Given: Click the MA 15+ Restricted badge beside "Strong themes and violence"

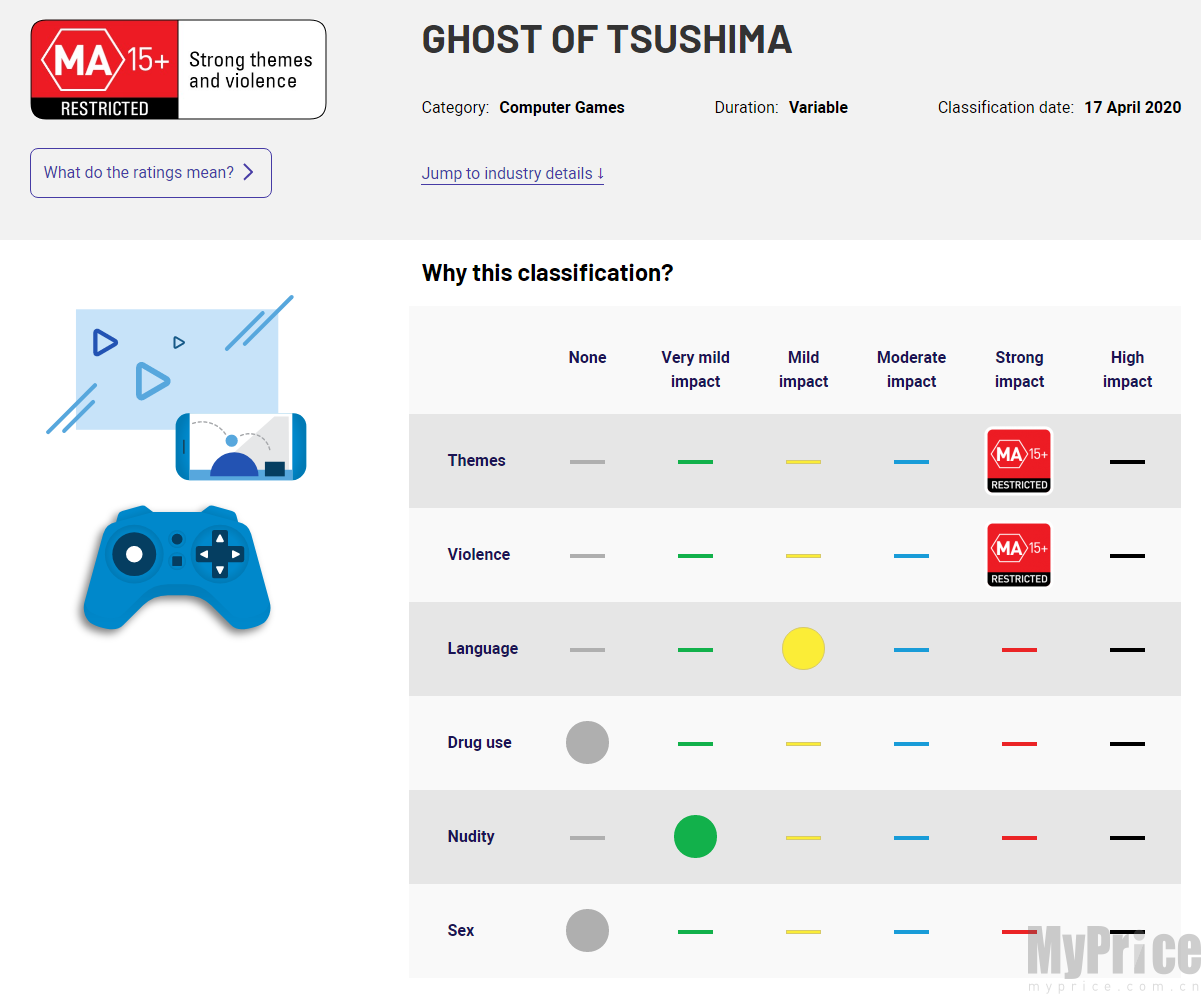Looking at the screenshot, I should [105, 70].
